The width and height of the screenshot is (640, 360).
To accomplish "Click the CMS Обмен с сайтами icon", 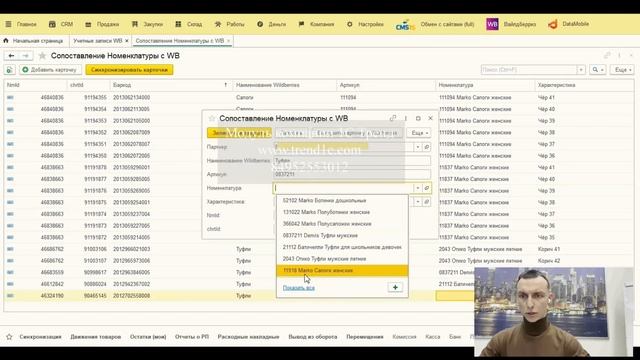I will pos(405,25).
